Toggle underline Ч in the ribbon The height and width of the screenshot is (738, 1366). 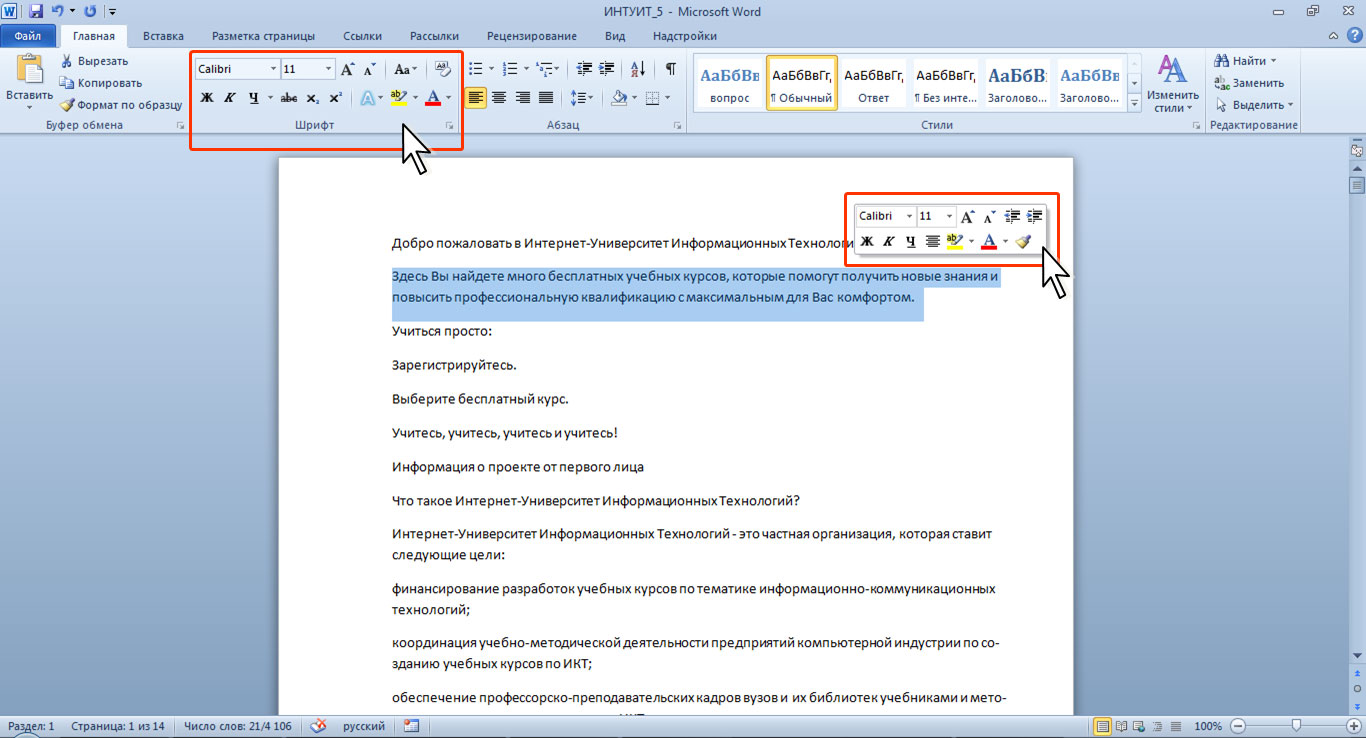coord(254,98)
